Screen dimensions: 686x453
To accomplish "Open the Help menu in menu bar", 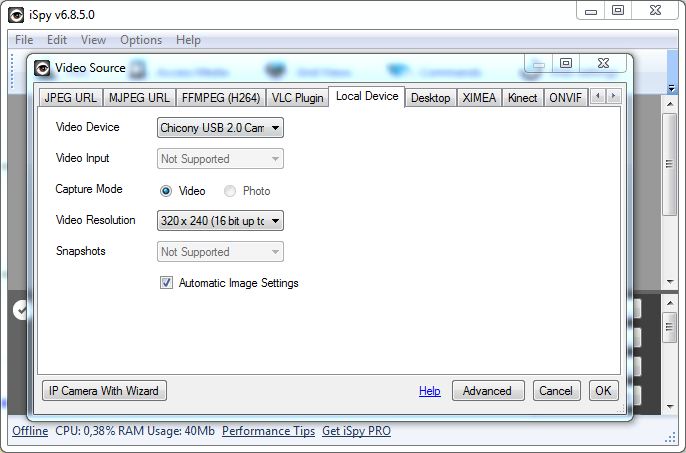I will coord(188,40).
